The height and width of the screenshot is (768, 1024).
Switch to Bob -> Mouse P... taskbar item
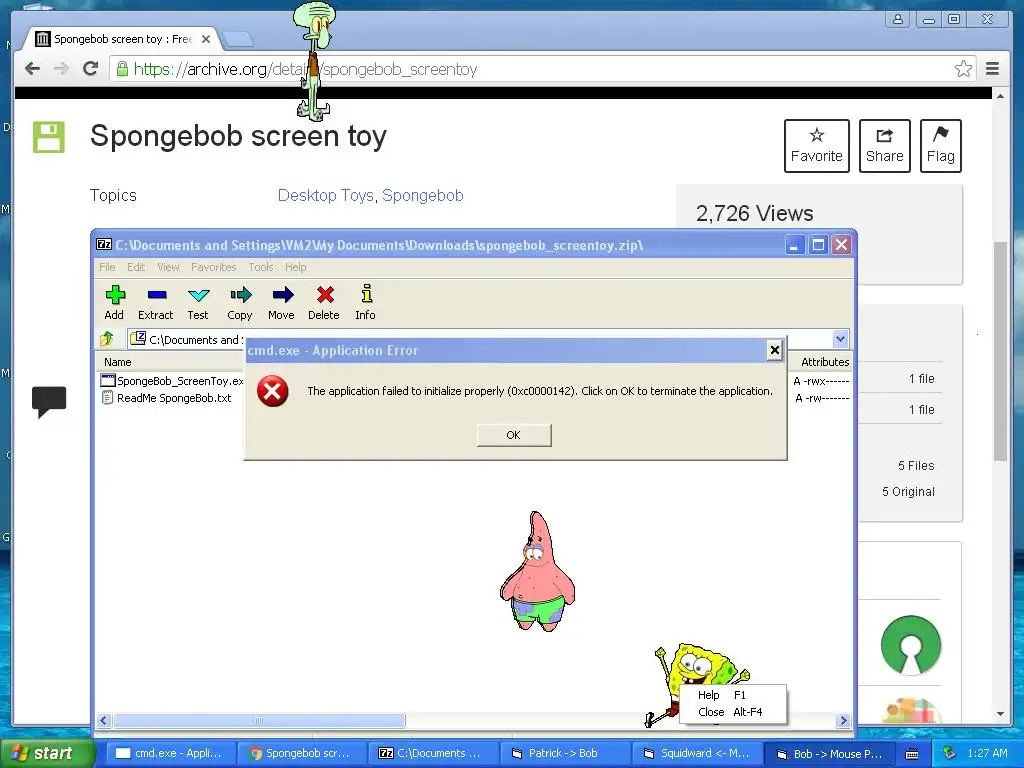coord(830,754)
